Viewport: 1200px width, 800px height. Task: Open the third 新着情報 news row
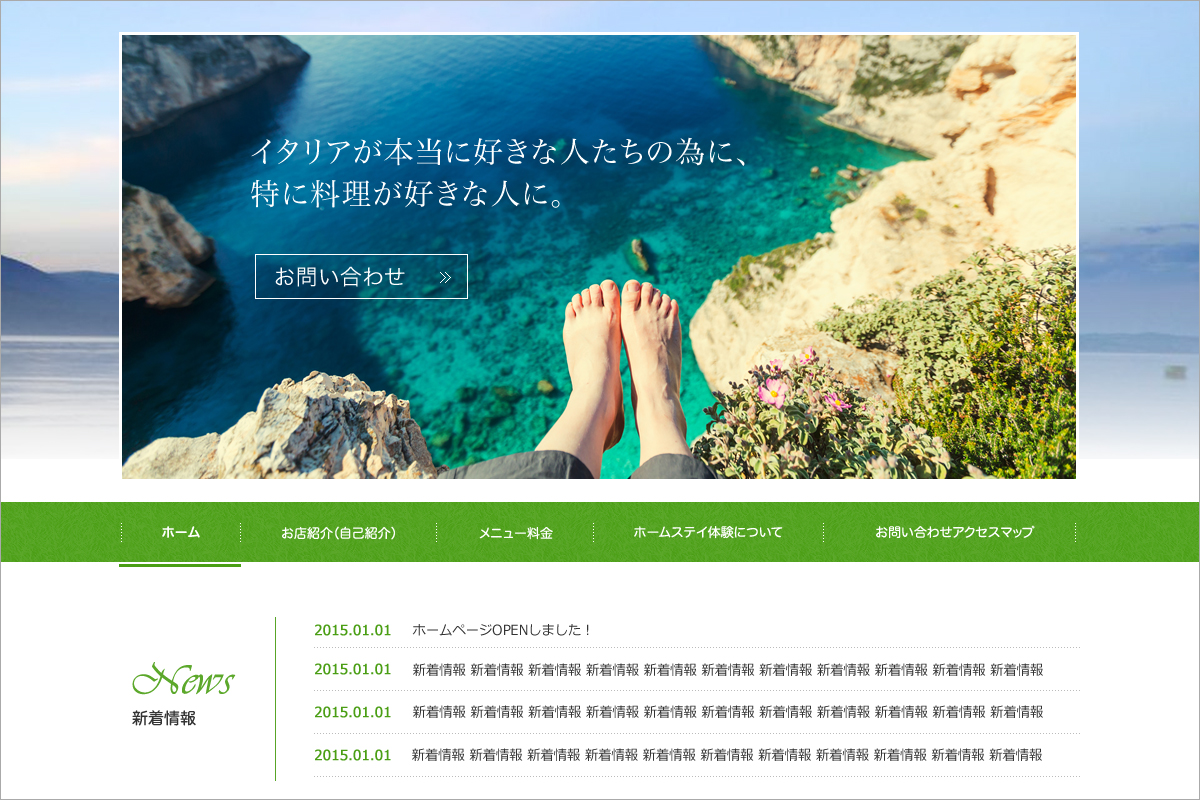coord(696,712)
